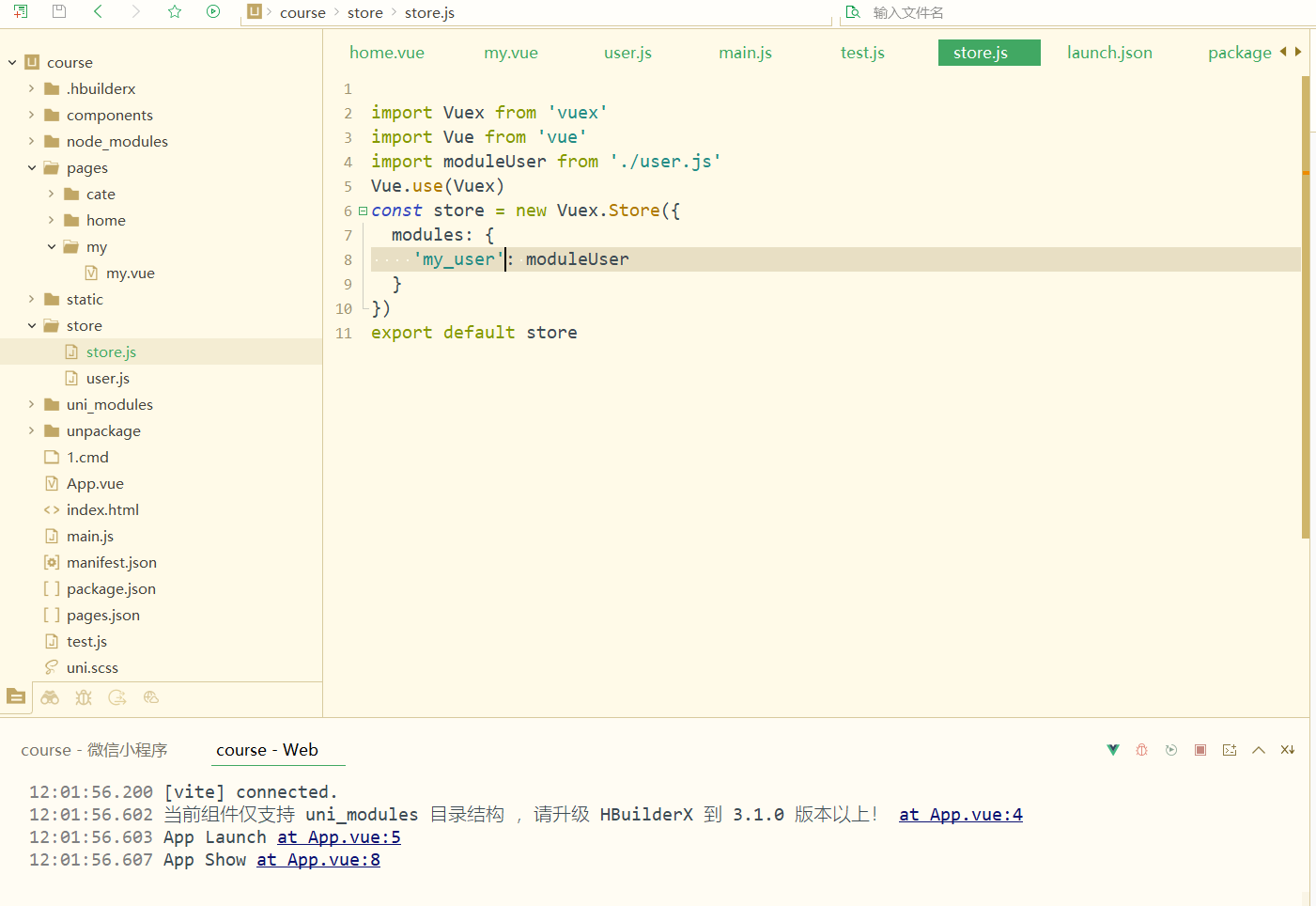
Task: Click the new file icon in top toolbar
Action: click(x=20, y=12)
